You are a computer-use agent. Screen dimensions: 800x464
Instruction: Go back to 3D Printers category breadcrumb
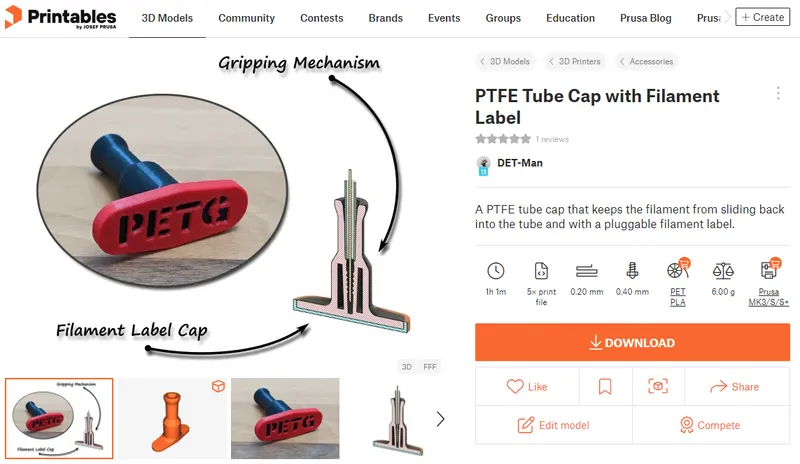click(575, 61)
